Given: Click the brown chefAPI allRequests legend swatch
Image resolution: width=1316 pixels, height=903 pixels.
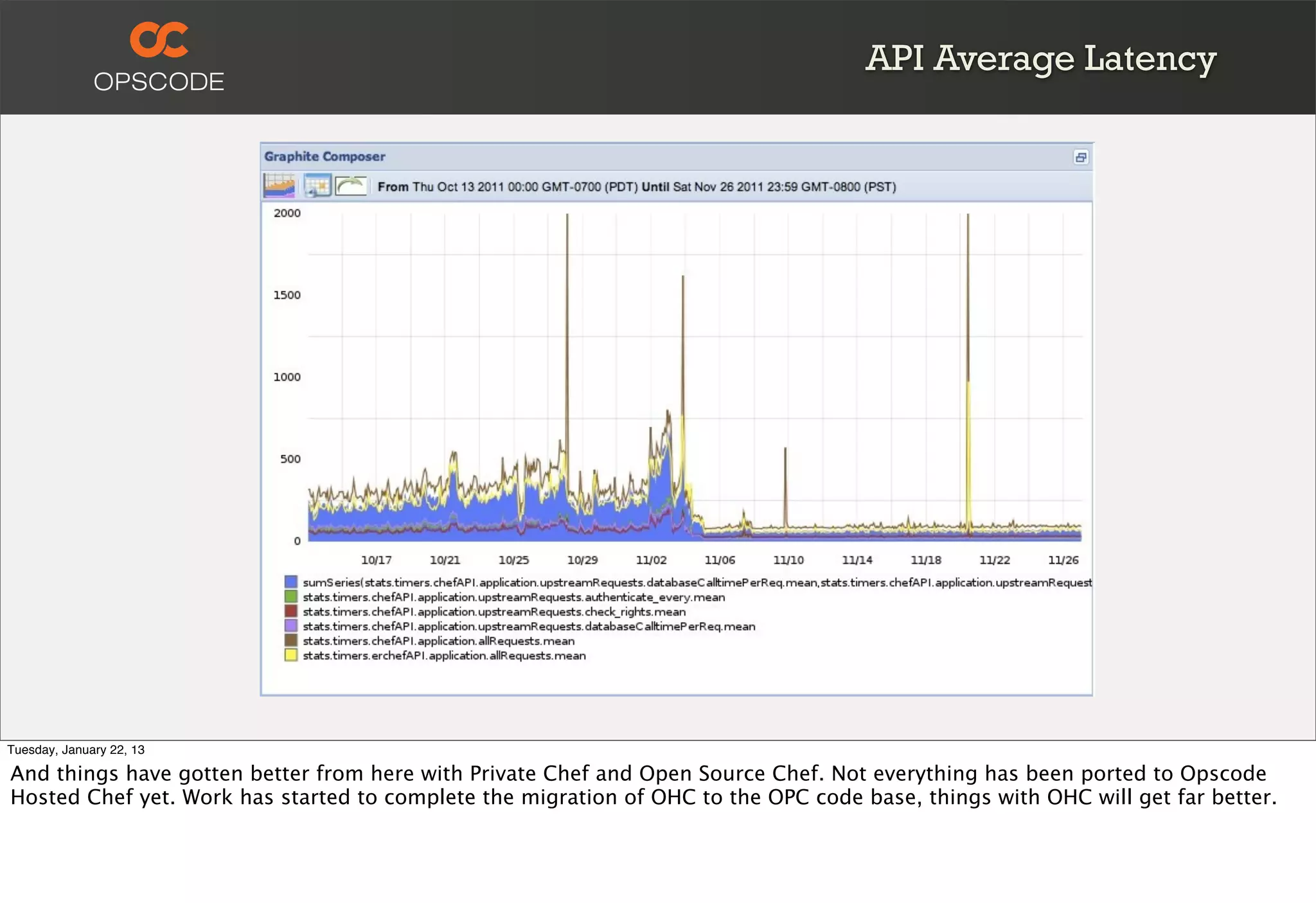Looking at the screenshot, I should [x=291, y=641].
